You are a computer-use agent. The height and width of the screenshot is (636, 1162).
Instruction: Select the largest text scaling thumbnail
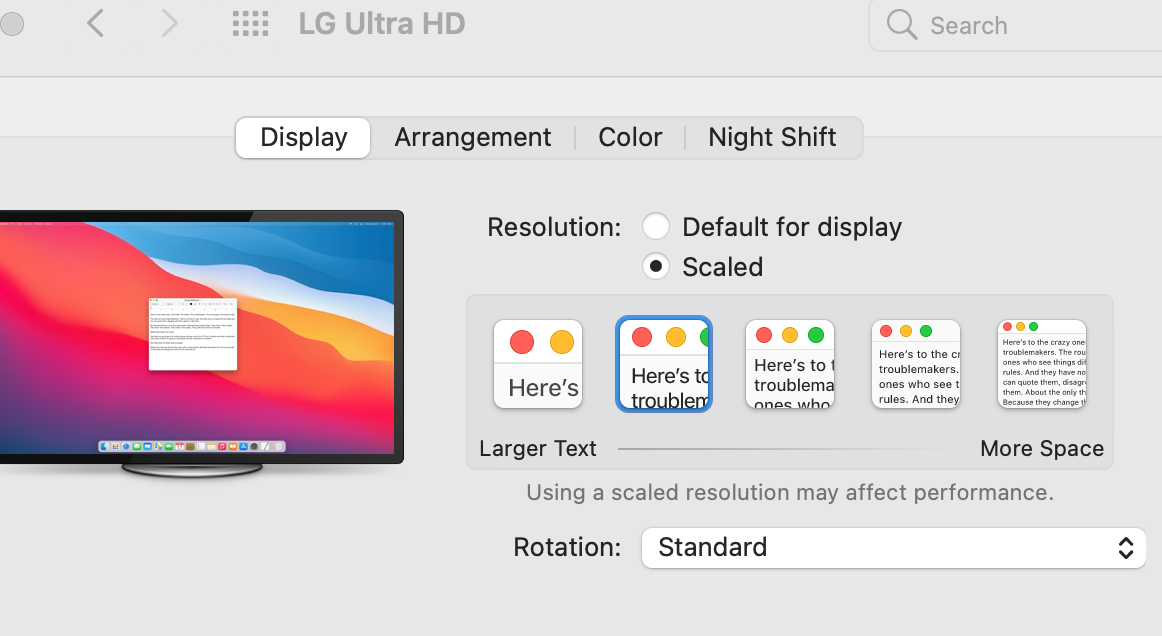538,364
